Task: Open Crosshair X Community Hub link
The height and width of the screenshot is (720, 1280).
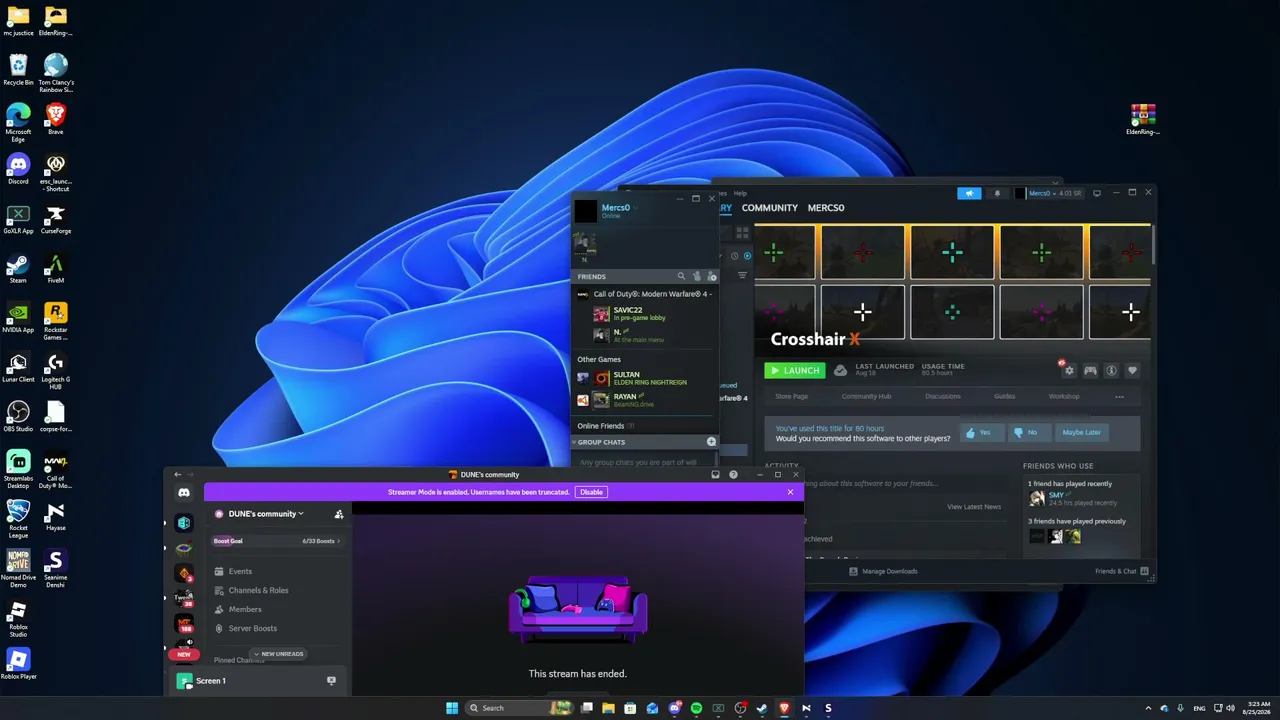Action: (866, 396)
